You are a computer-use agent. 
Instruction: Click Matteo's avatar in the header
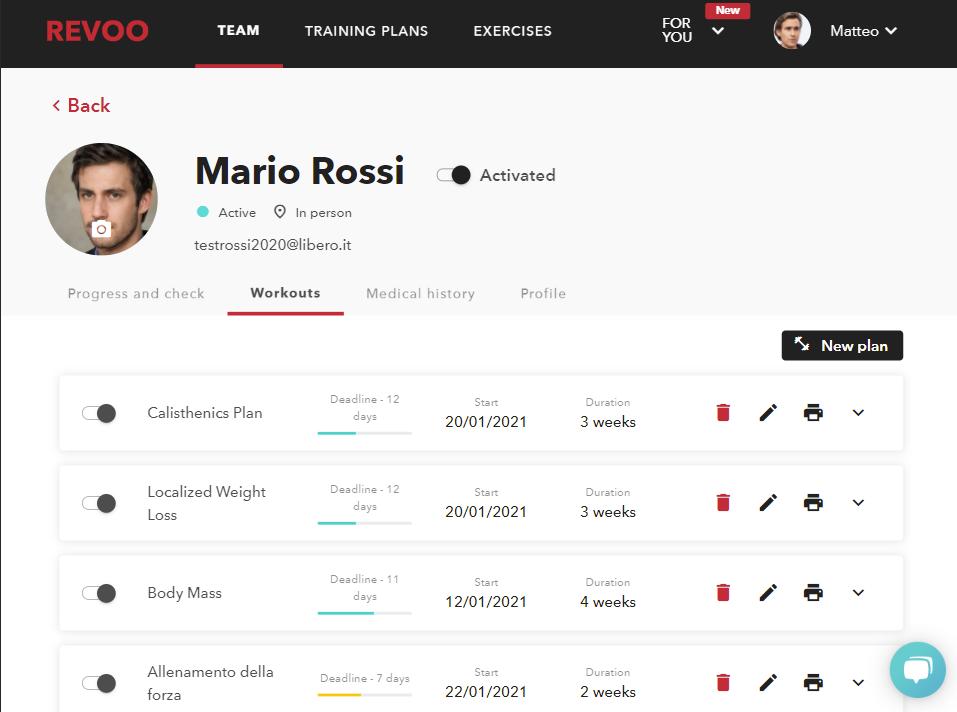[792, 30]
